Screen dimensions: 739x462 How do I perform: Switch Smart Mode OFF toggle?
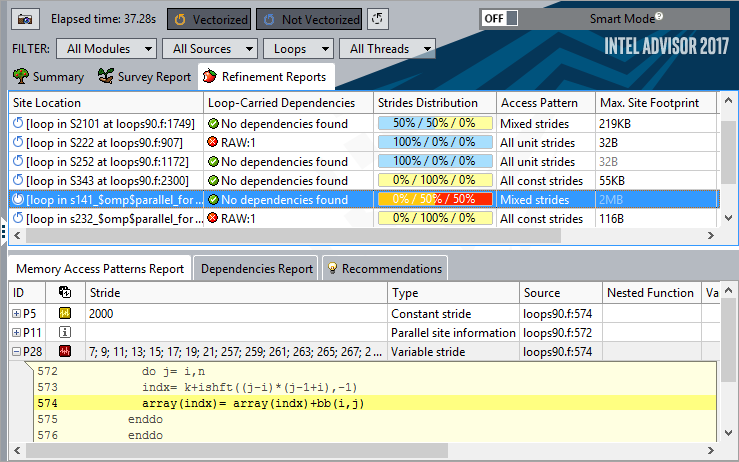click(500, 19)
